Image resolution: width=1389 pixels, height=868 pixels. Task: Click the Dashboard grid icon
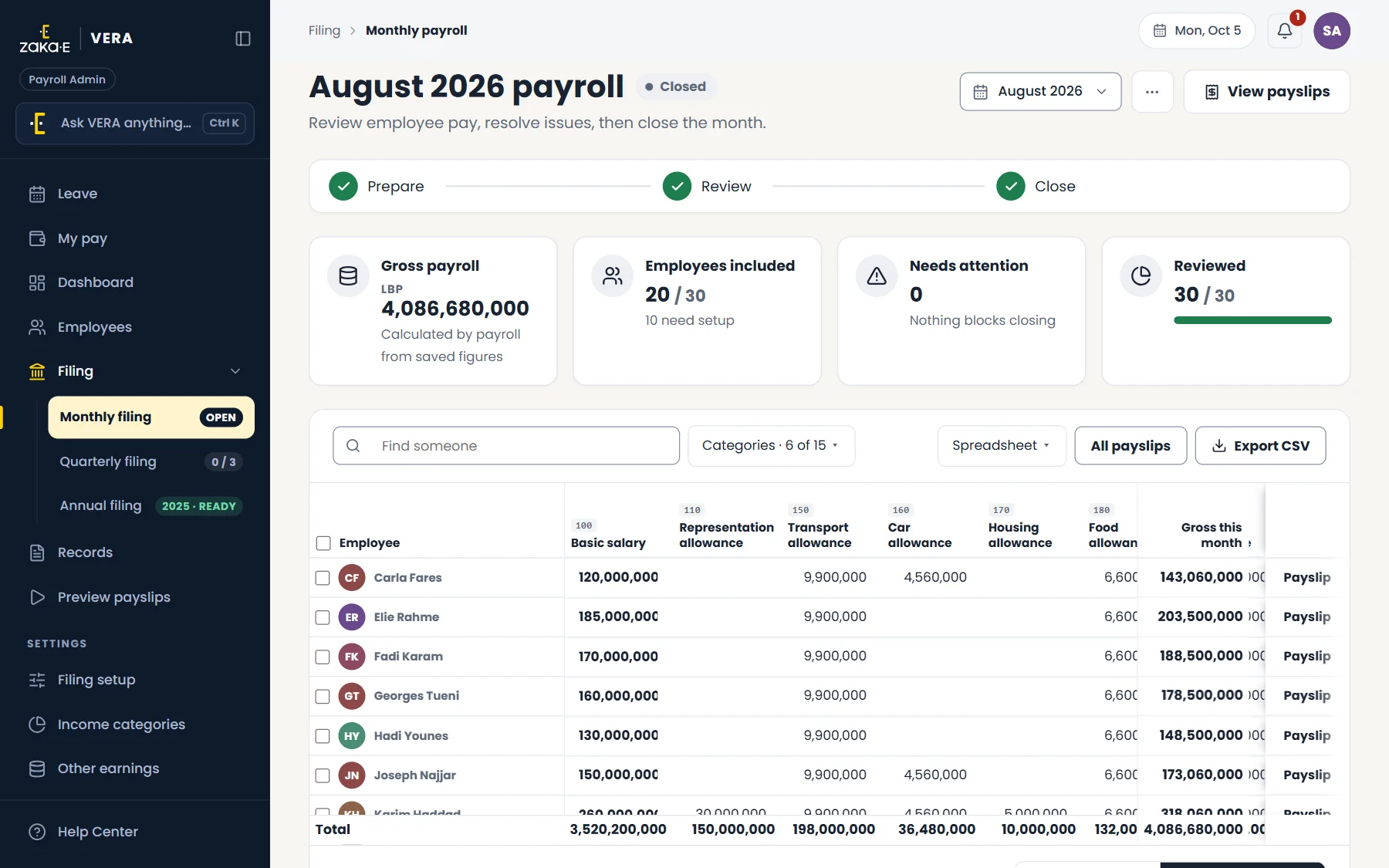point(37,282)
